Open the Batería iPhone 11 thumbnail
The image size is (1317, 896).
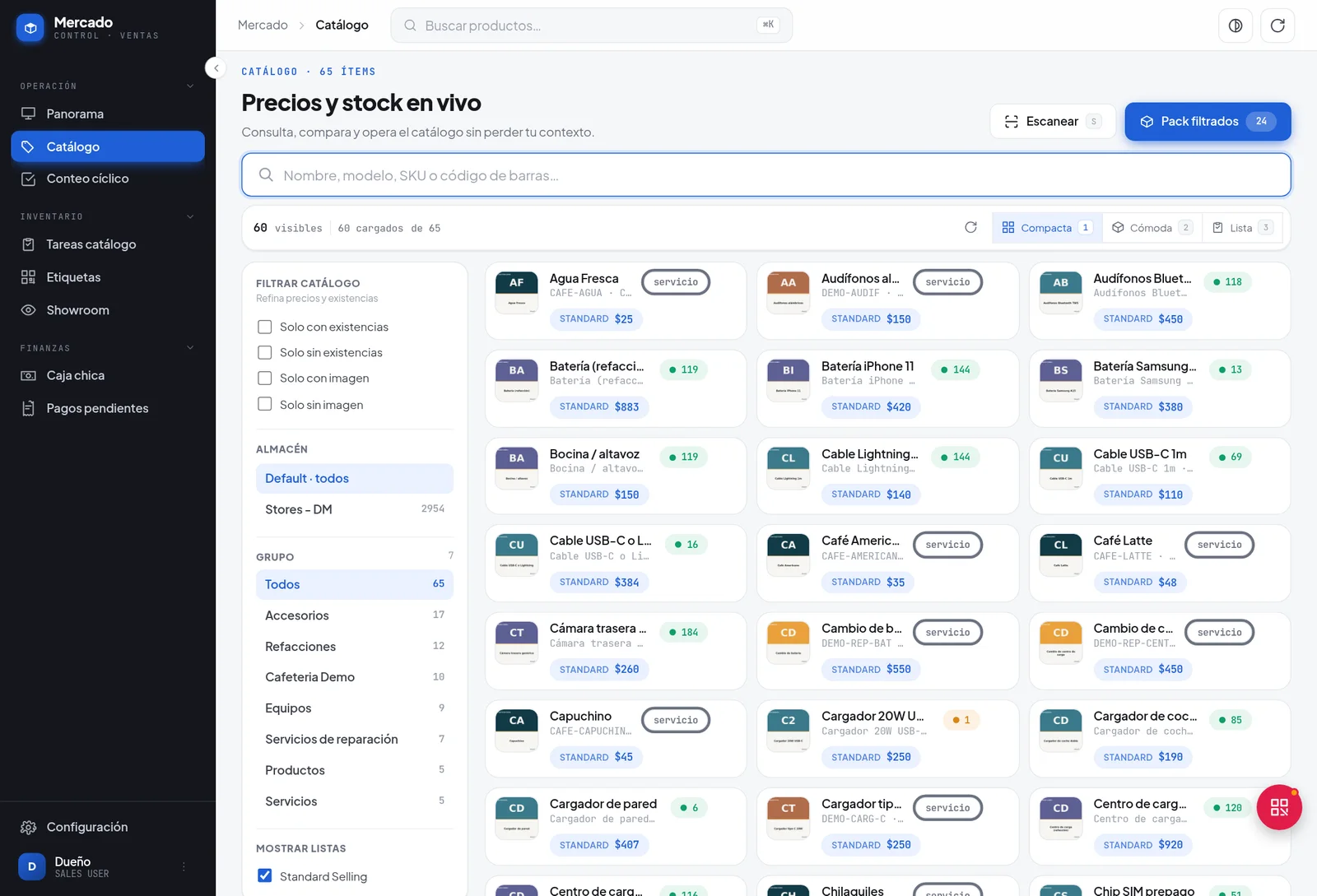click(x=789, y=380)
